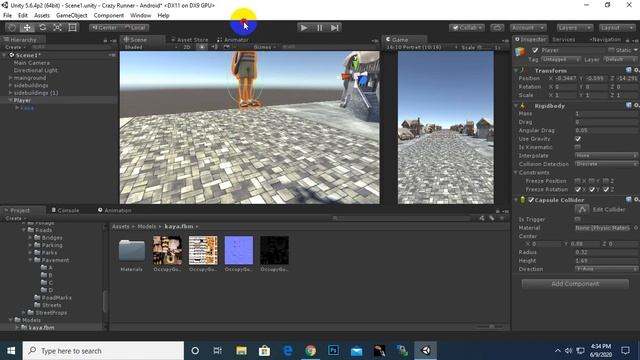Switch to the Console tab
This screenshot has width=640, height=360.
pyautogui.click(x=65, y=210)
